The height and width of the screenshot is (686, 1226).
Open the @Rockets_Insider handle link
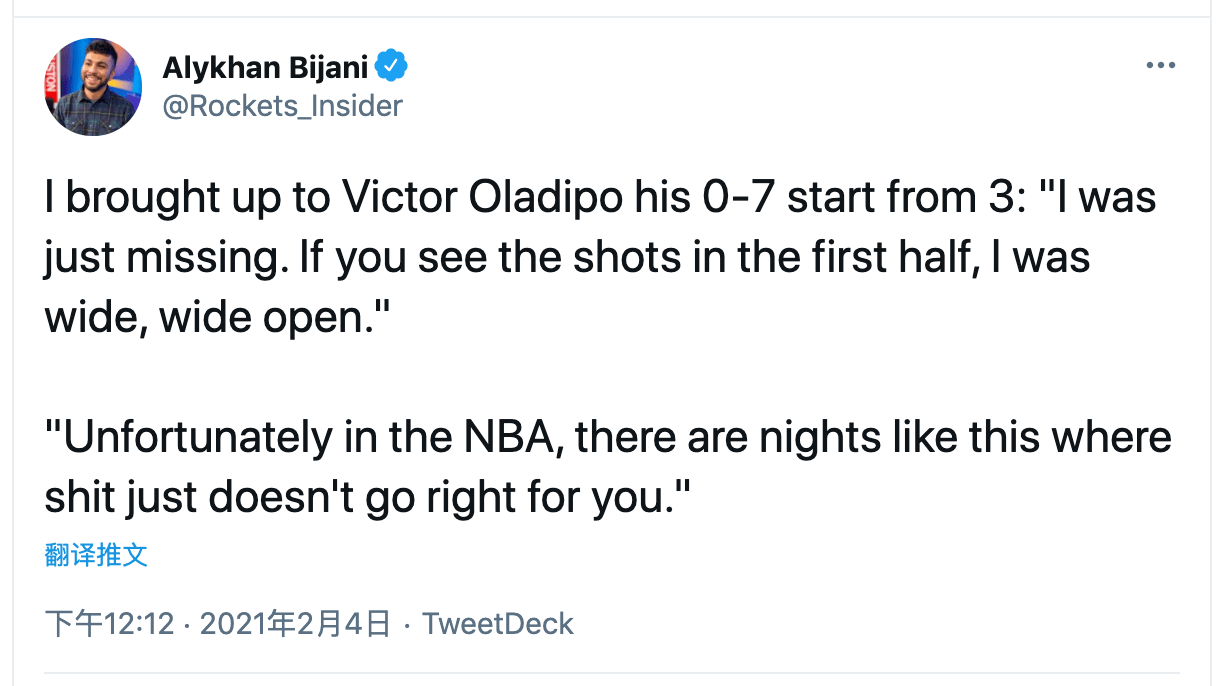[x=282, y=105]
